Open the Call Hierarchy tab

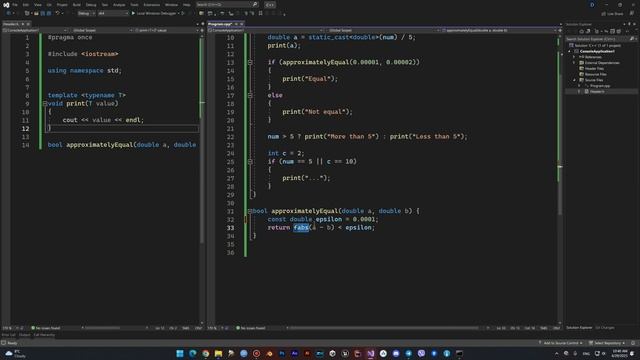(44, 335)
